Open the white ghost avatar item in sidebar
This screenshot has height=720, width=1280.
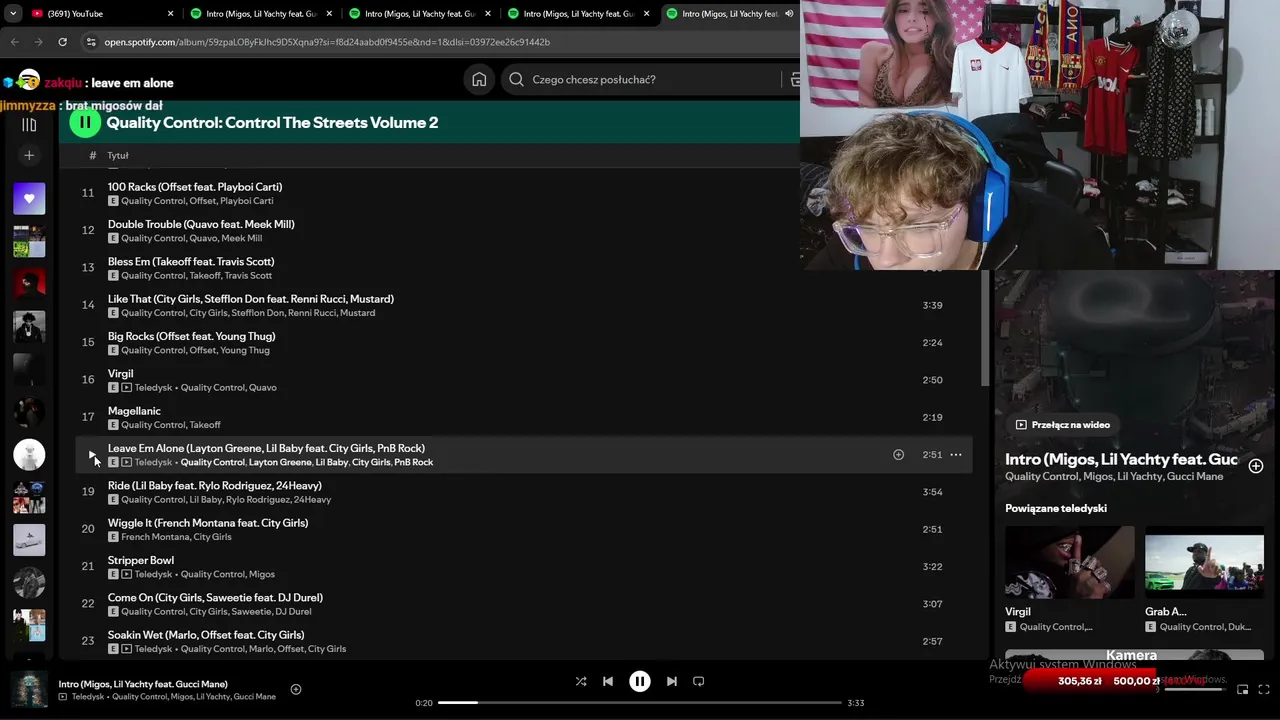[29, 455]
